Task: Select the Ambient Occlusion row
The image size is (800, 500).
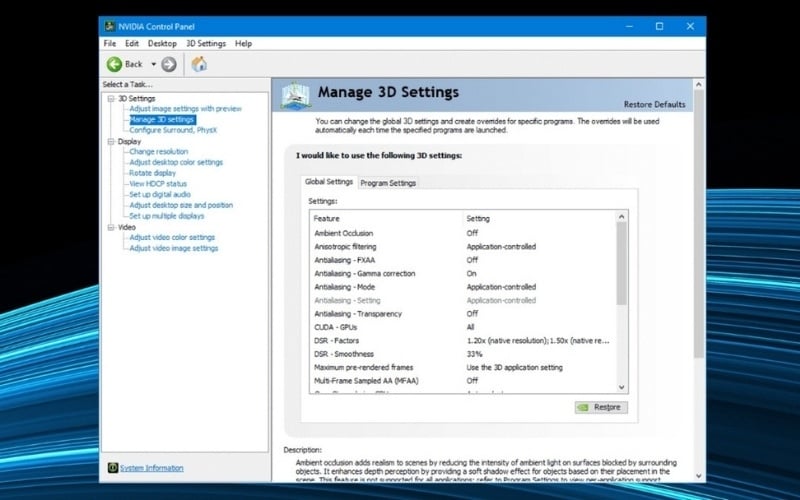Action: (x=463, y=233)
